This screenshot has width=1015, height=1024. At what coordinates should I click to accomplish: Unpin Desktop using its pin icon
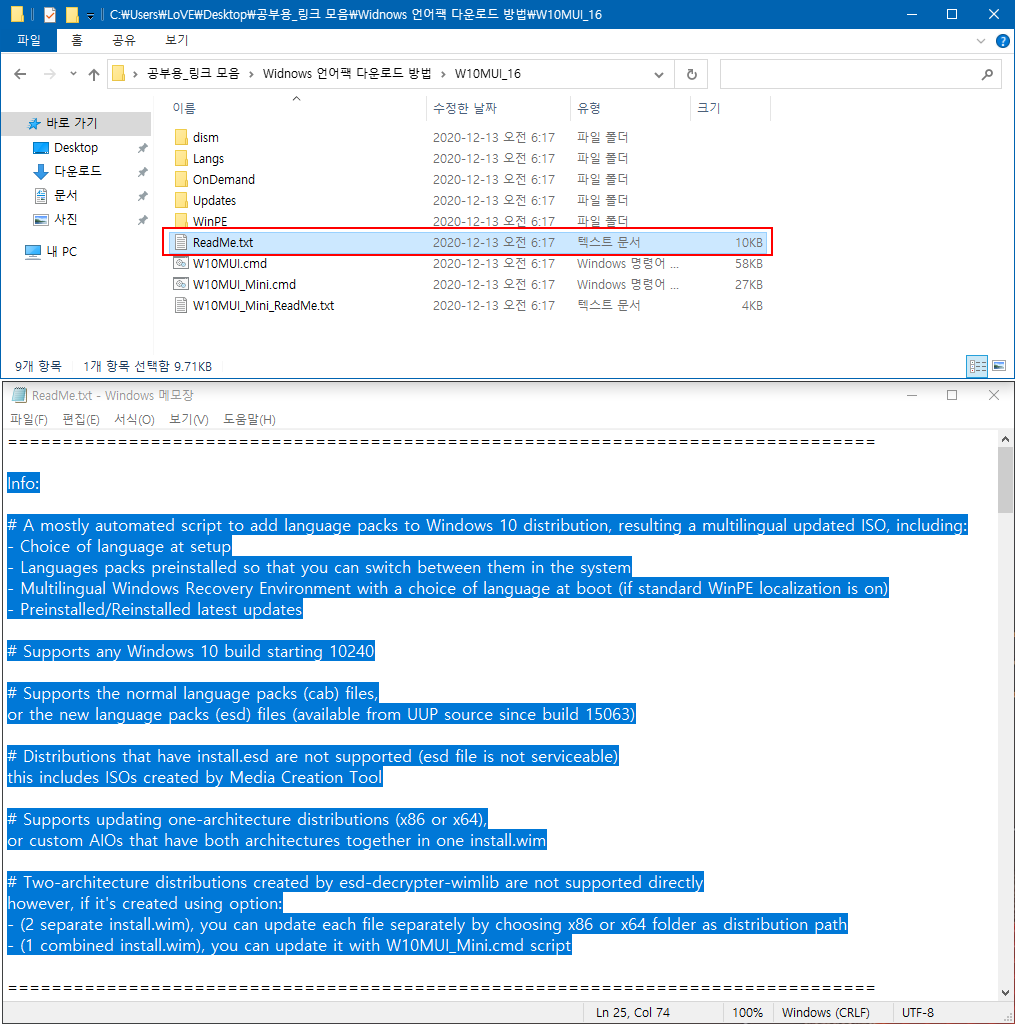coord(142,148)
